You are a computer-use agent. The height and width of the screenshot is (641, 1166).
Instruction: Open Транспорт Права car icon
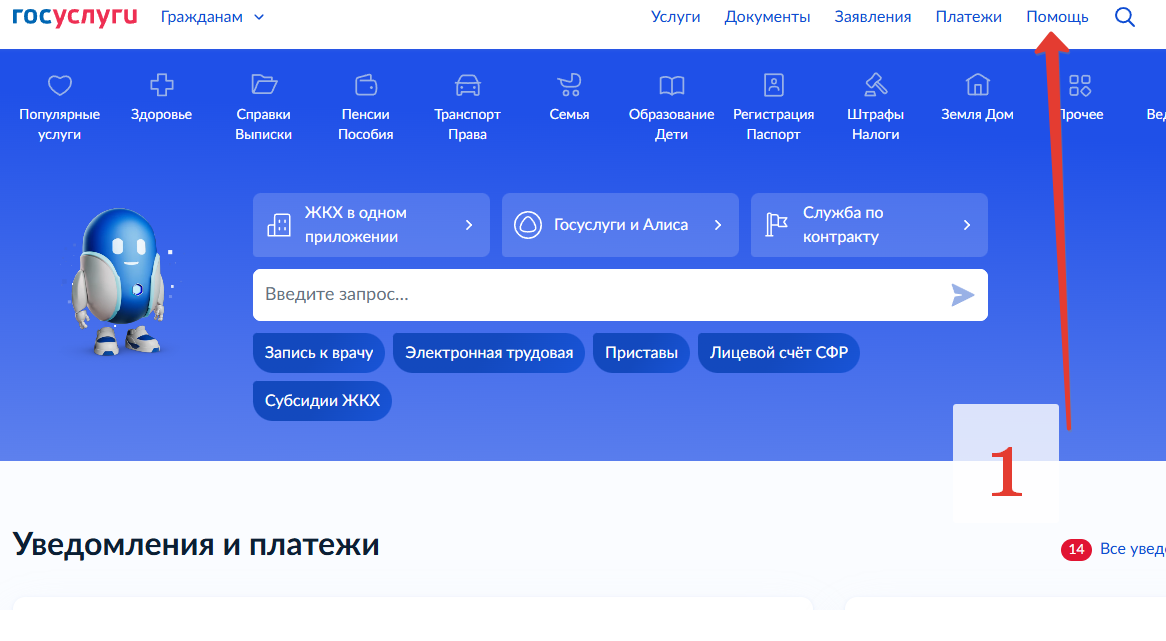point(468,85)
